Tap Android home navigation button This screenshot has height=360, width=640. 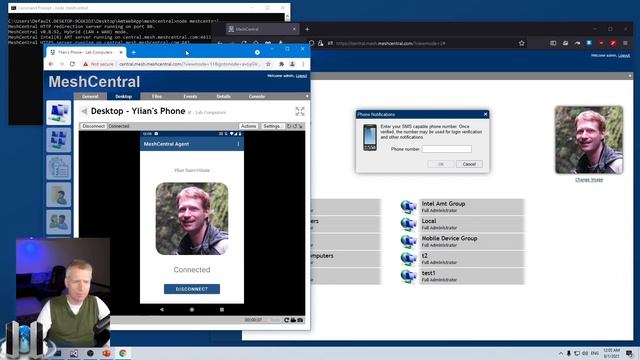click(192, 309)
